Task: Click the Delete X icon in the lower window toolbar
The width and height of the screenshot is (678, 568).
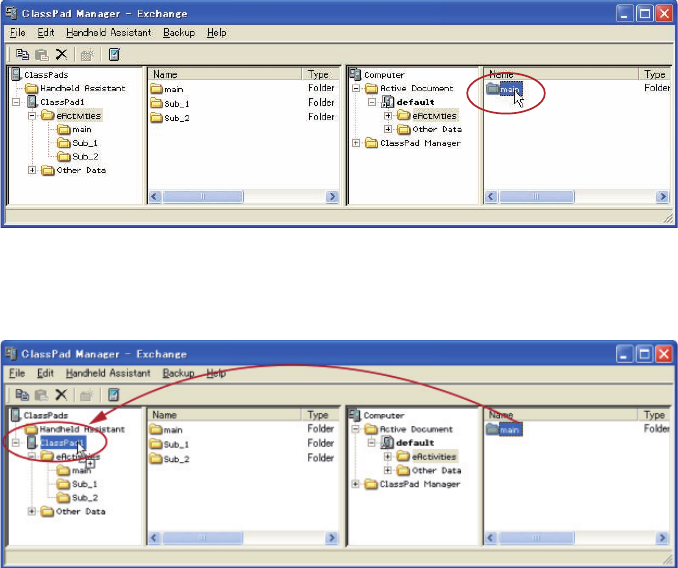Action: click(x=61, y=395)
